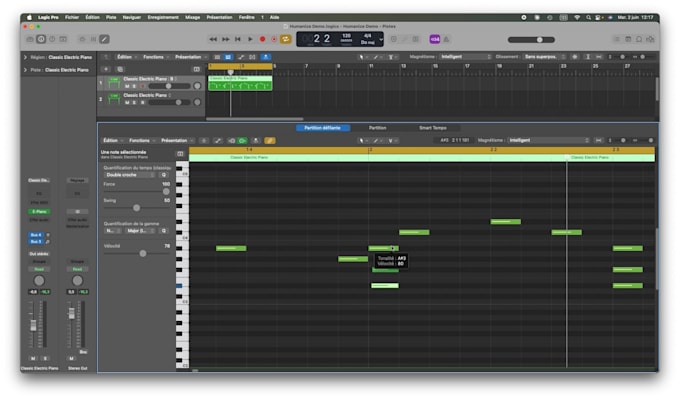Show Quick Help via question-mark icon
This screenshot has height=400, width=680.
(52, 39)
